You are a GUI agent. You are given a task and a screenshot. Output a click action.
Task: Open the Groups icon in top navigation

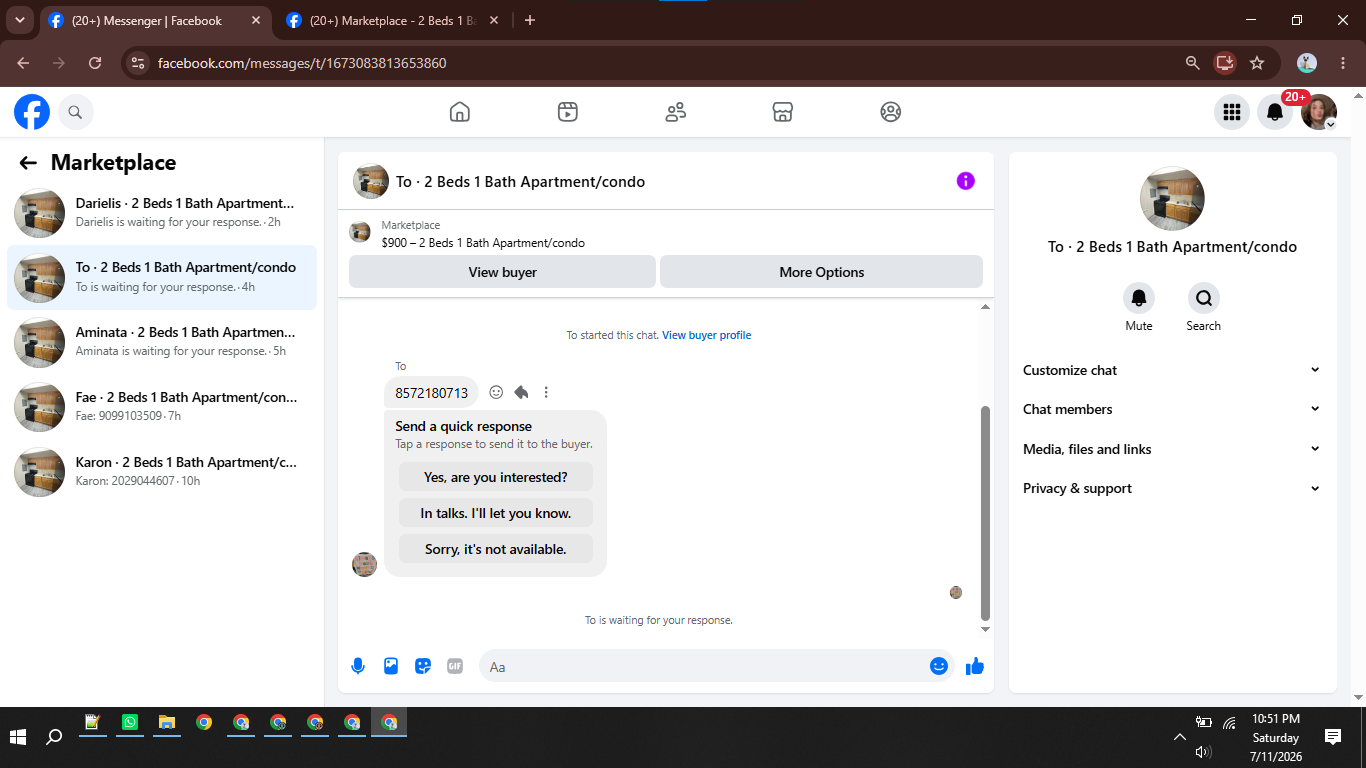[x=891, y=112]
